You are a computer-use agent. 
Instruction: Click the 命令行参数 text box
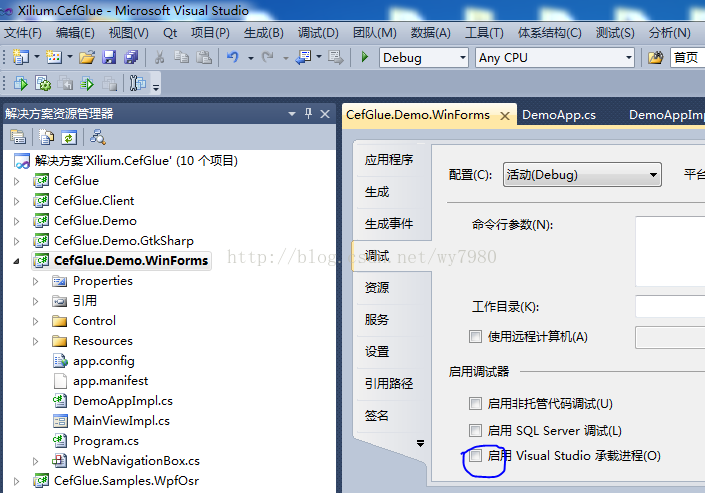[670, 251]
